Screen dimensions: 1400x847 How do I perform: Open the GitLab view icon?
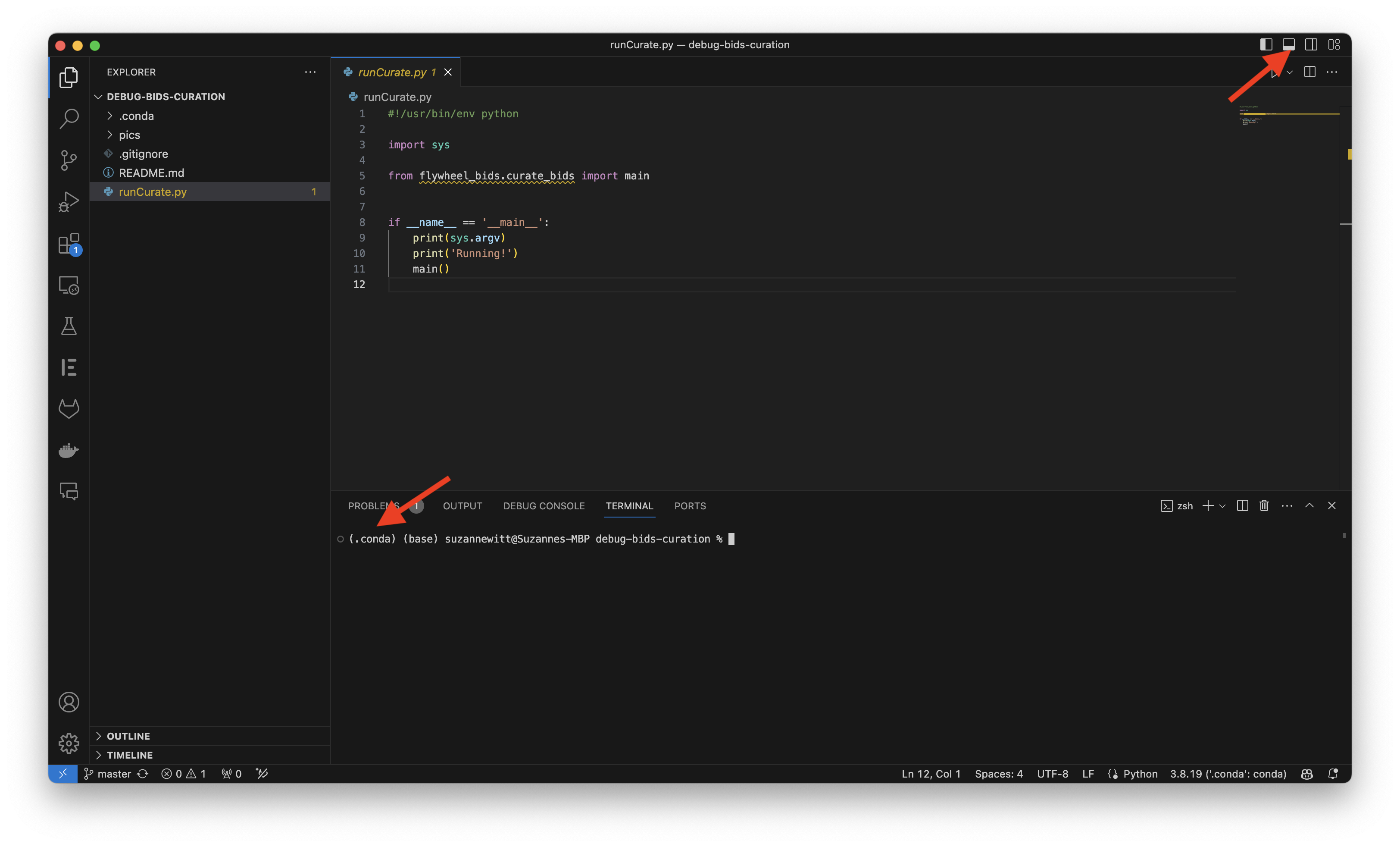pyautogui.click(x=69, y=409)
